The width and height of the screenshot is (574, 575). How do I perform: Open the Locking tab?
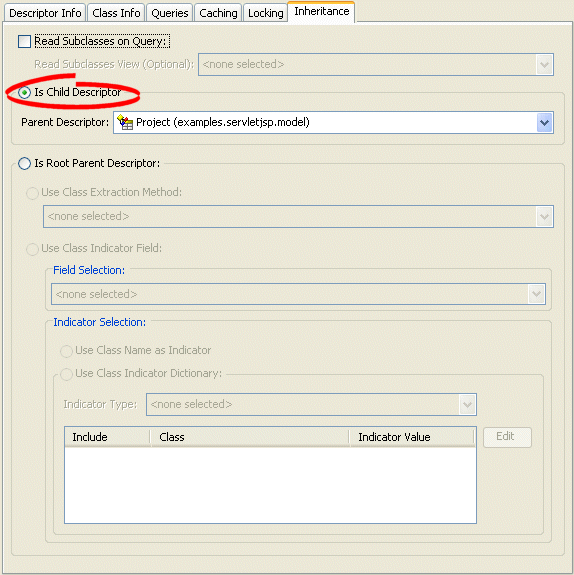click(x=266, y=13)
